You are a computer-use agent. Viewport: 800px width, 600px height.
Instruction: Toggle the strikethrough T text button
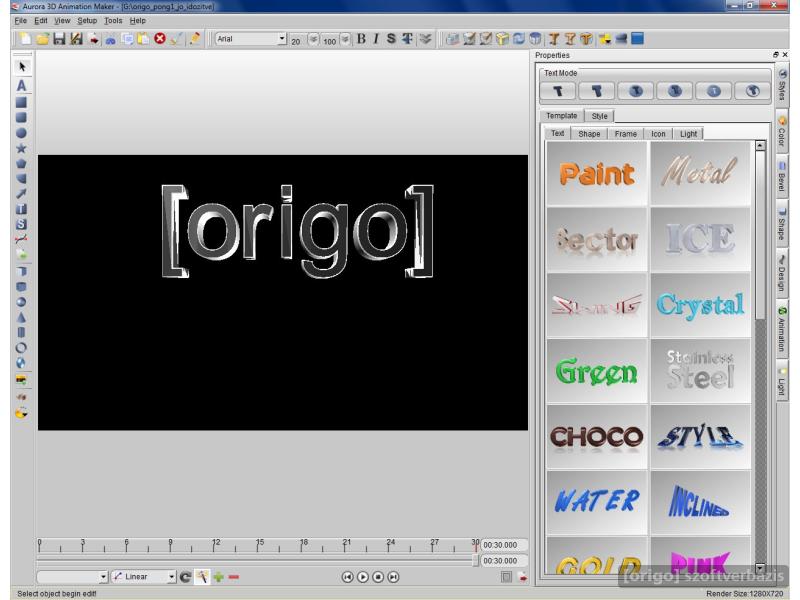[x=407, y=39]
